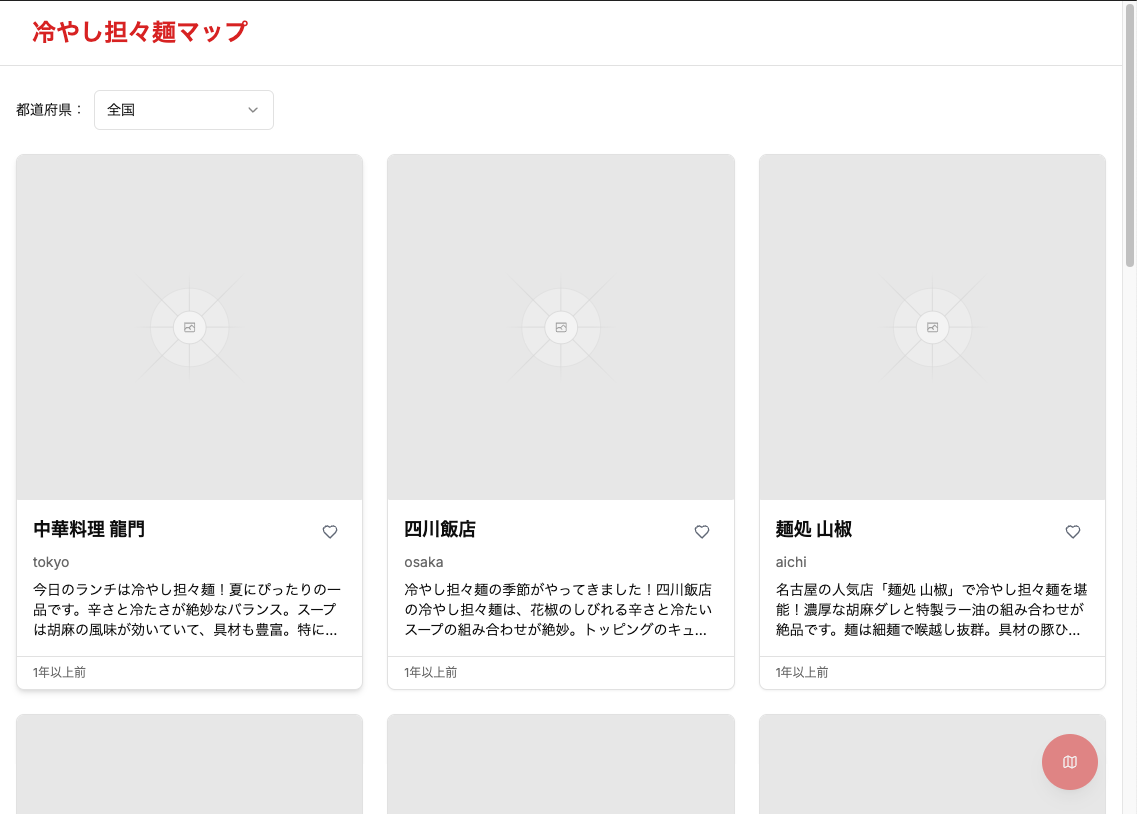Open the 麺処 山椒 card image placeholder
This screenshot has height=814, width=1137.
[933, 327]
